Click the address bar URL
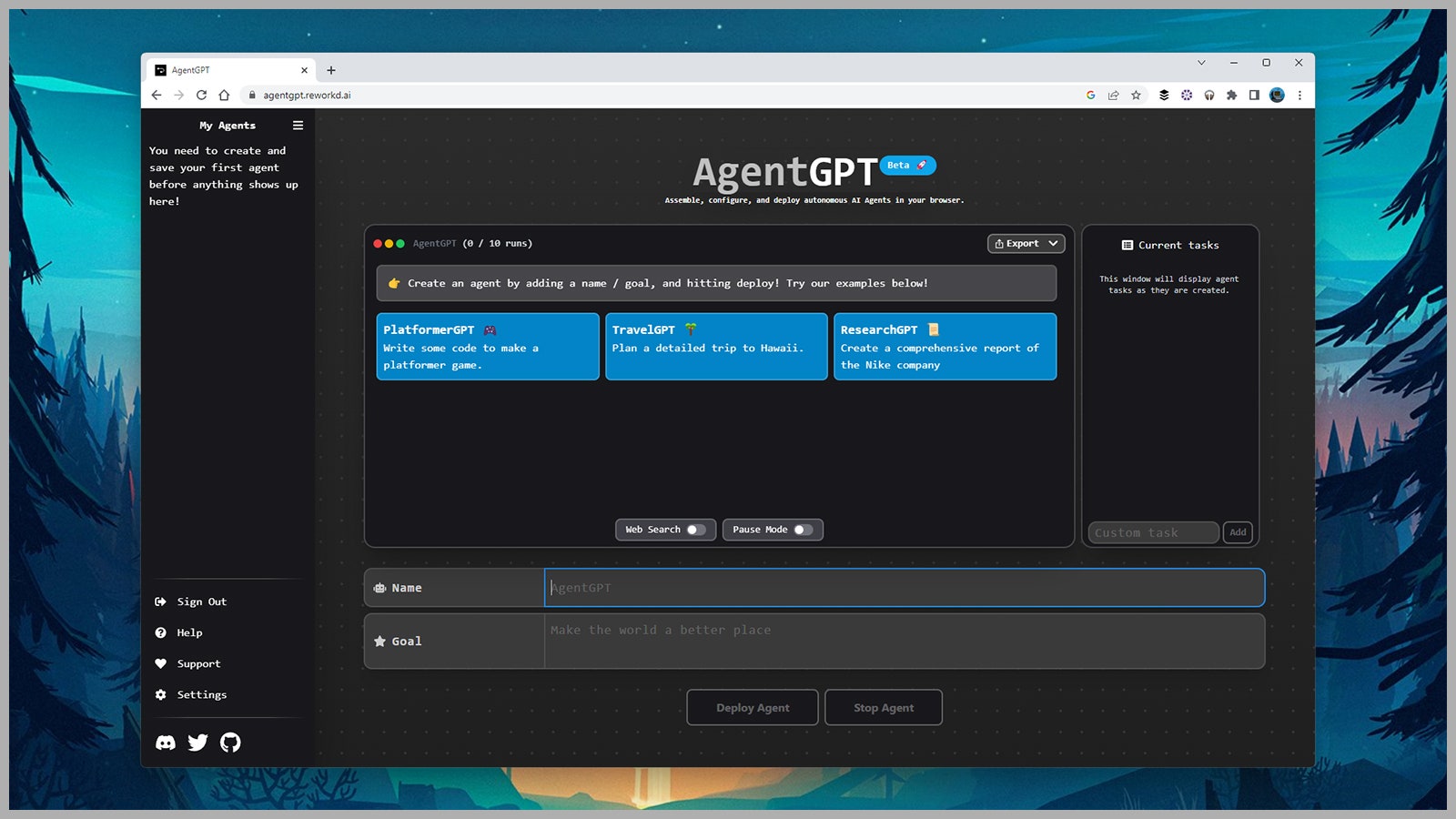The width and height of the screenshot is (1456, 819). pyautogui.click(x=307, y=95)
